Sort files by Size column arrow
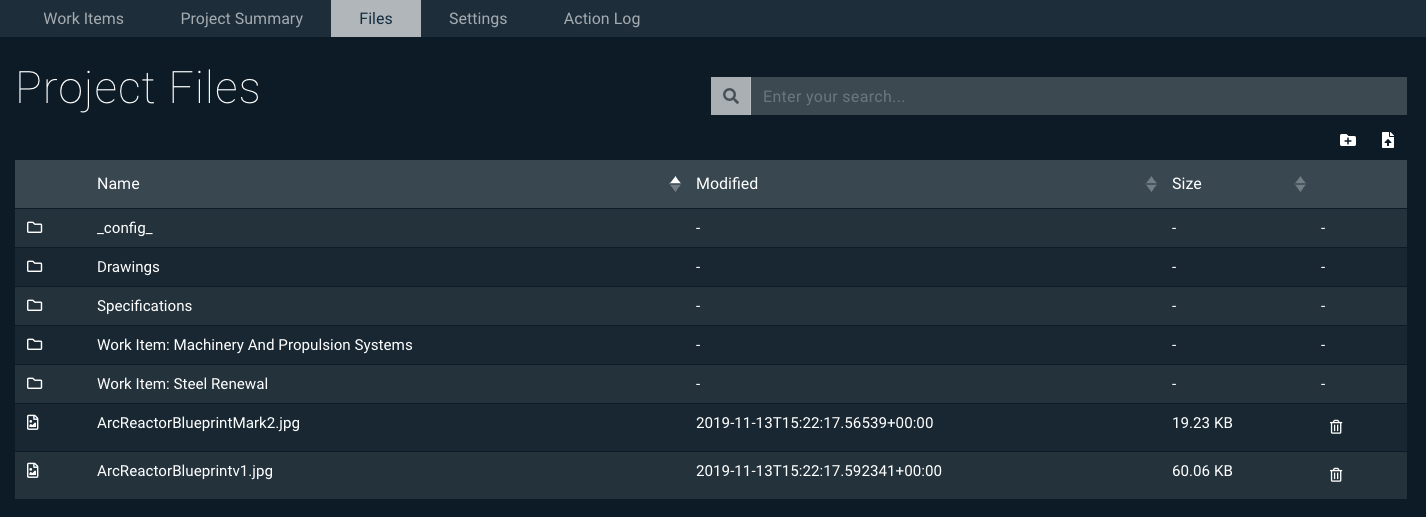This screenshot has height=517, width=1426. [x=1299, y=184]
